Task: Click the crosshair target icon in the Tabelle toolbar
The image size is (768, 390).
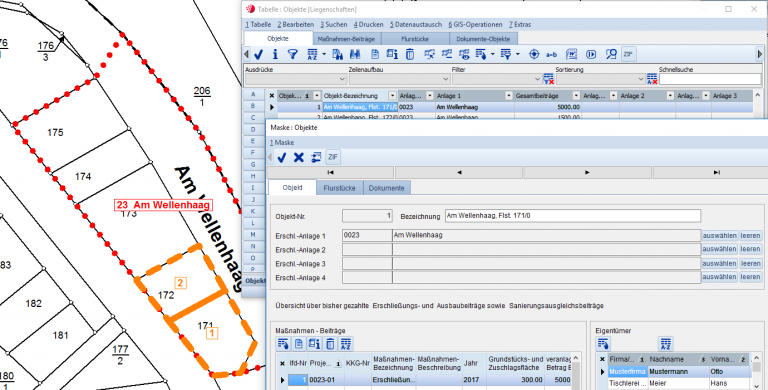Action: (x=534, y=54)
